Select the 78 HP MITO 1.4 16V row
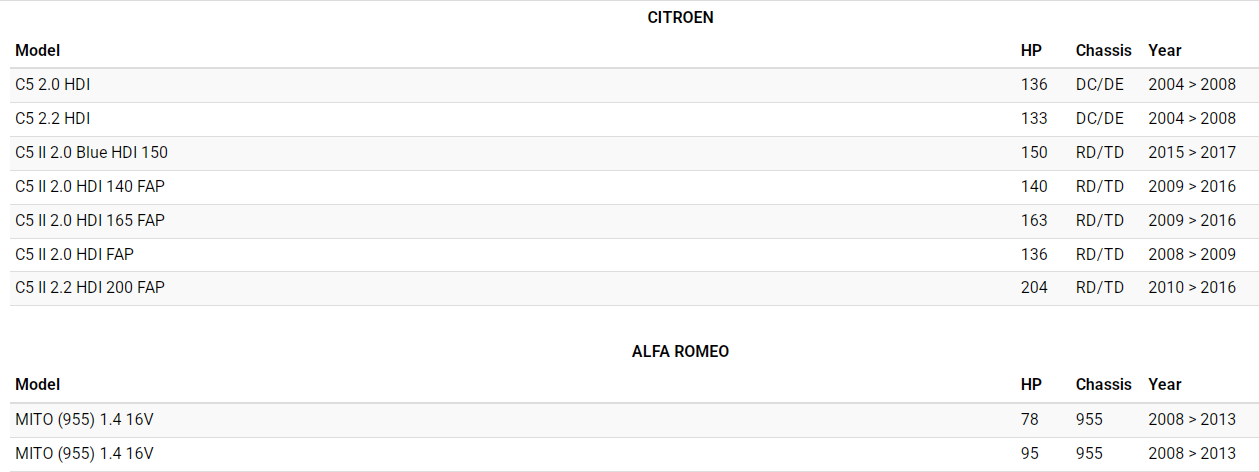This screenshot has width=1259, height=472. point(84,420)
